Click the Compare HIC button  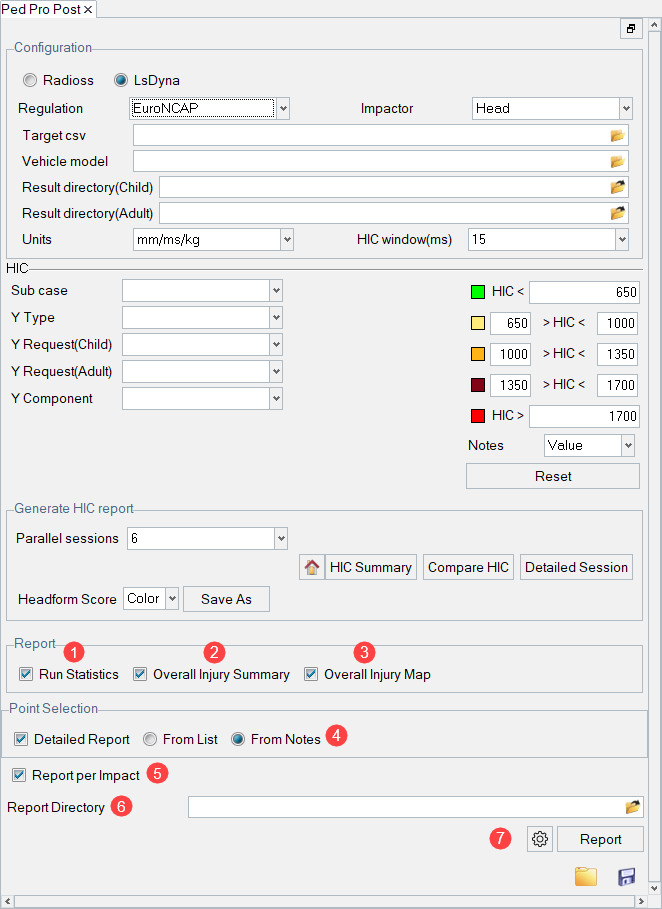(468, 567)
